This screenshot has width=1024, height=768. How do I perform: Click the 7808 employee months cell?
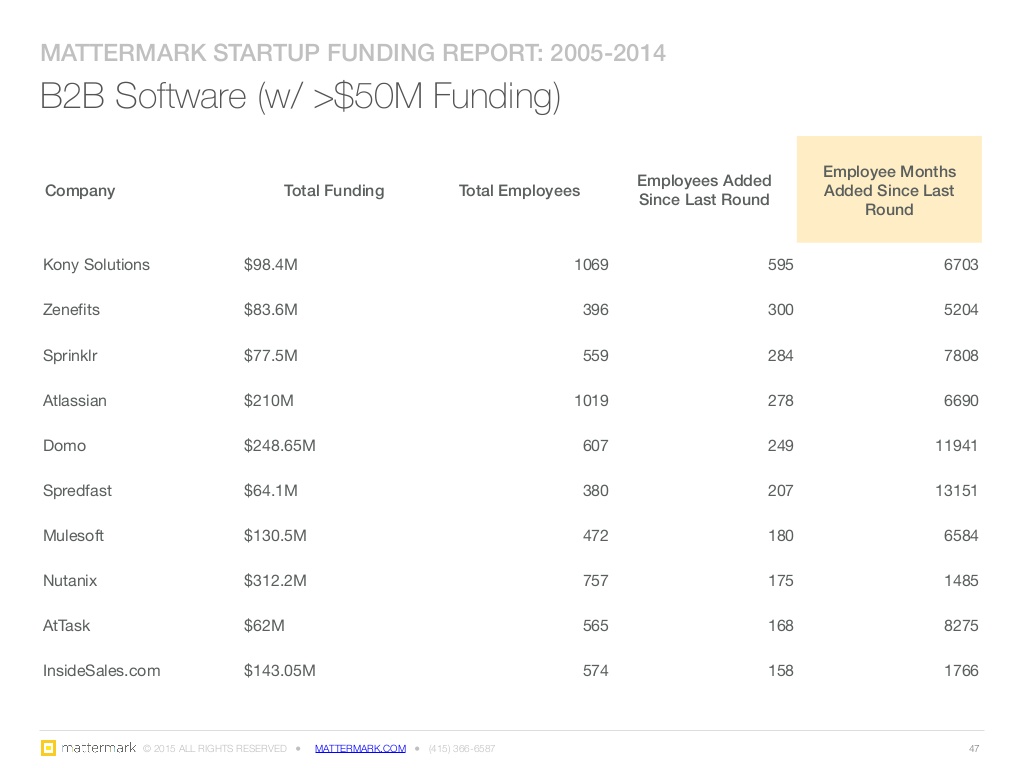tap(961, 355)
